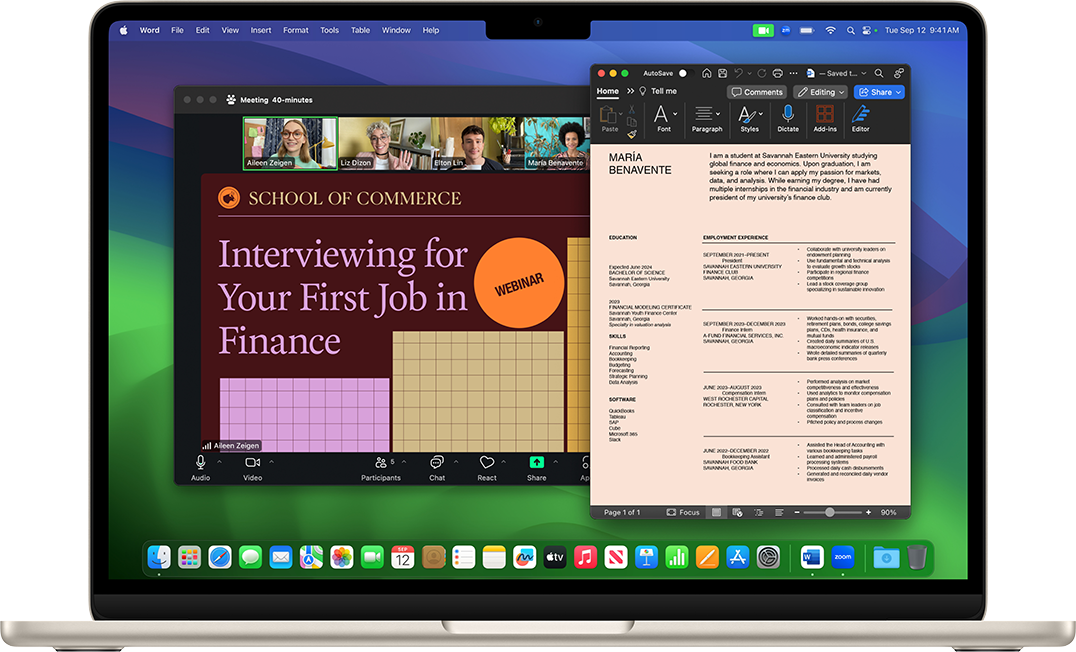Select Aileen Zeigen's video thumbnail
1076x652 pixels.
290,143
